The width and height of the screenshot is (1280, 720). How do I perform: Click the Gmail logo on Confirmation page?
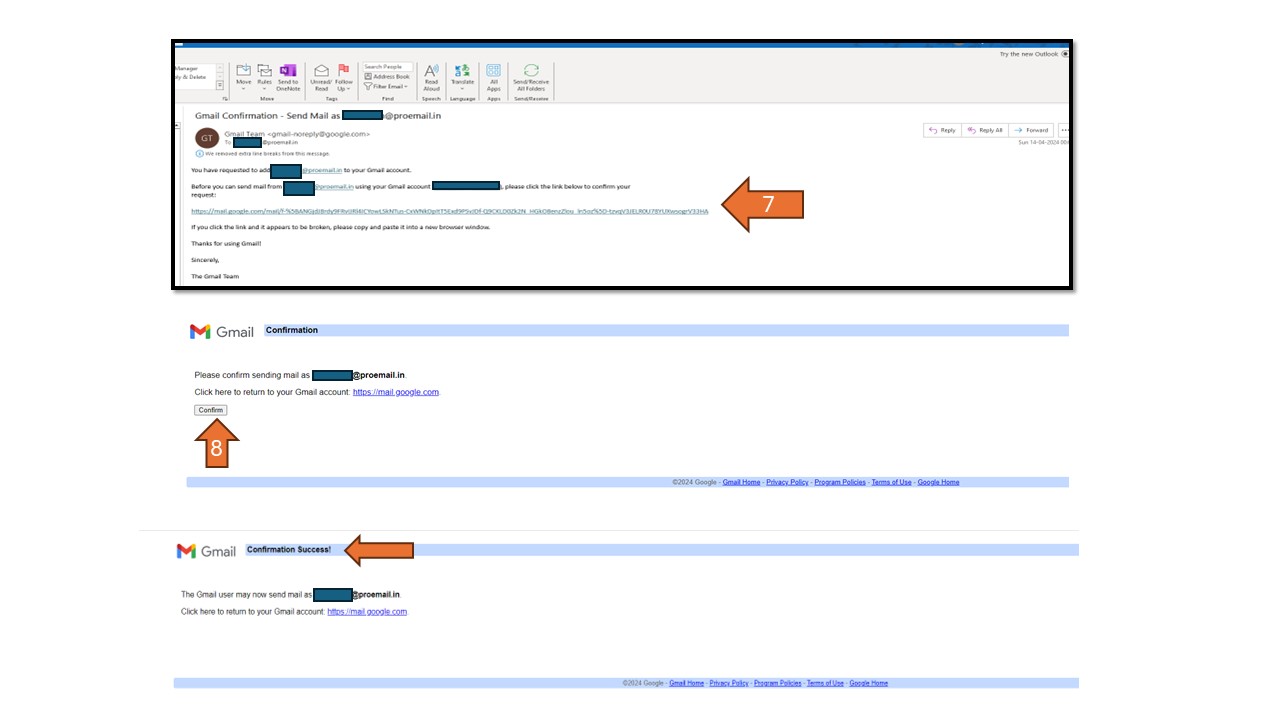point(222,331)
